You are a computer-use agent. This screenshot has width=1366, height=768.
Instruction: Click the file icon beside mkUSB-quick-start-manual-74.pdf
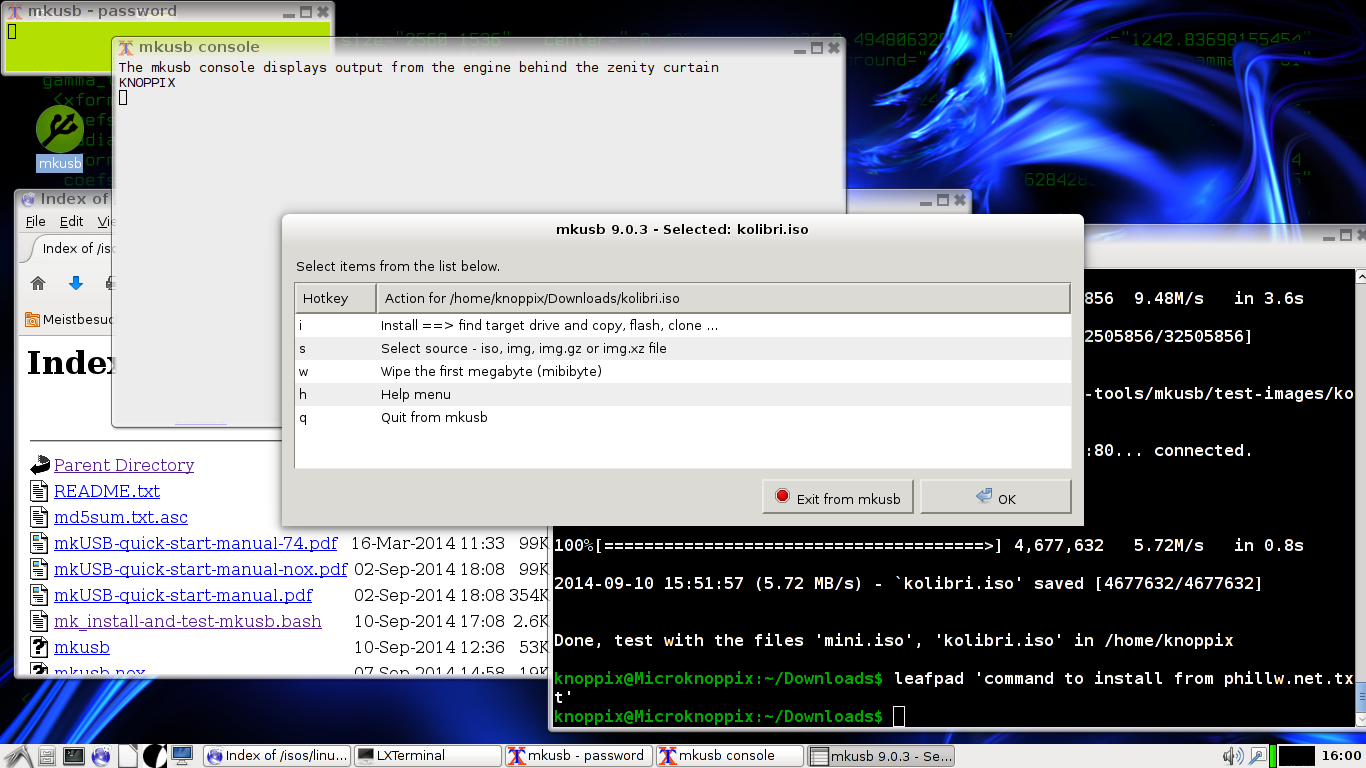click(x=39, y=543)
